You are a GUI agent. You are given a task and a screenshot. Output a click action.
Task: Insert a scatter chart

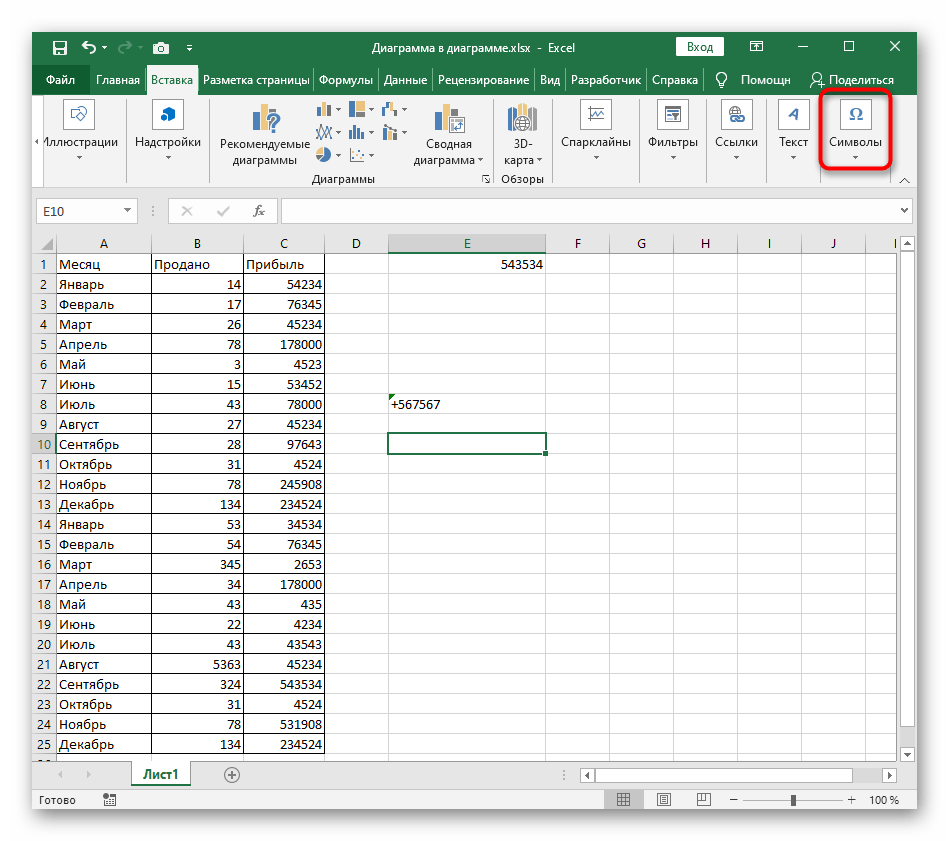coord(358,155)
